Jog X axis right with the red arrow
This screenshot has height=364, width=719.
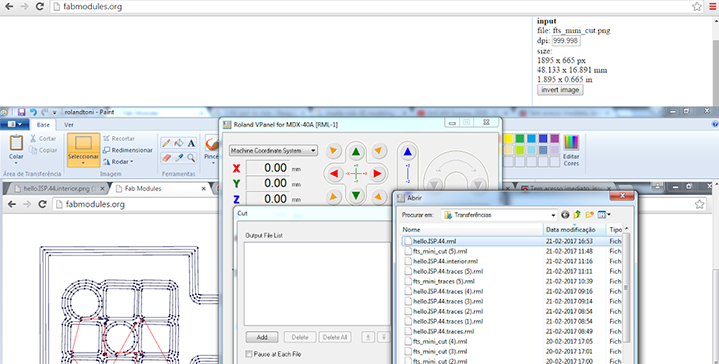coord(377,174)
